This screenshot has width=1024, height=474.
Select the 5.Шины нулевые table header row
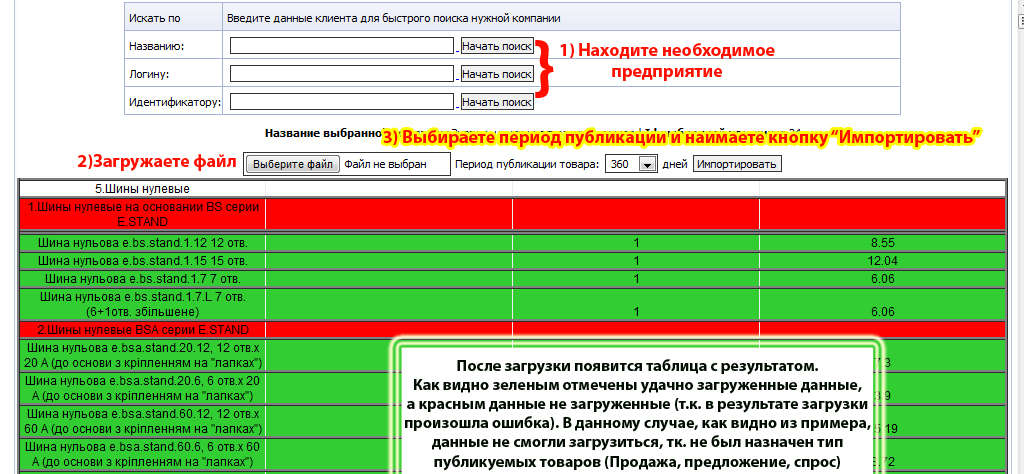point(142,189)
